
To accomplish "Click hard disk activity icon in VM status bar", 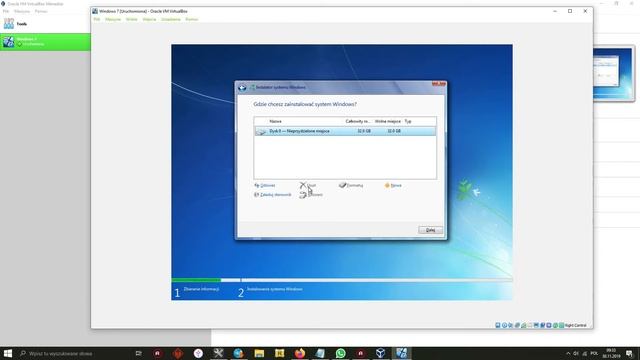I will pos(498,325).
